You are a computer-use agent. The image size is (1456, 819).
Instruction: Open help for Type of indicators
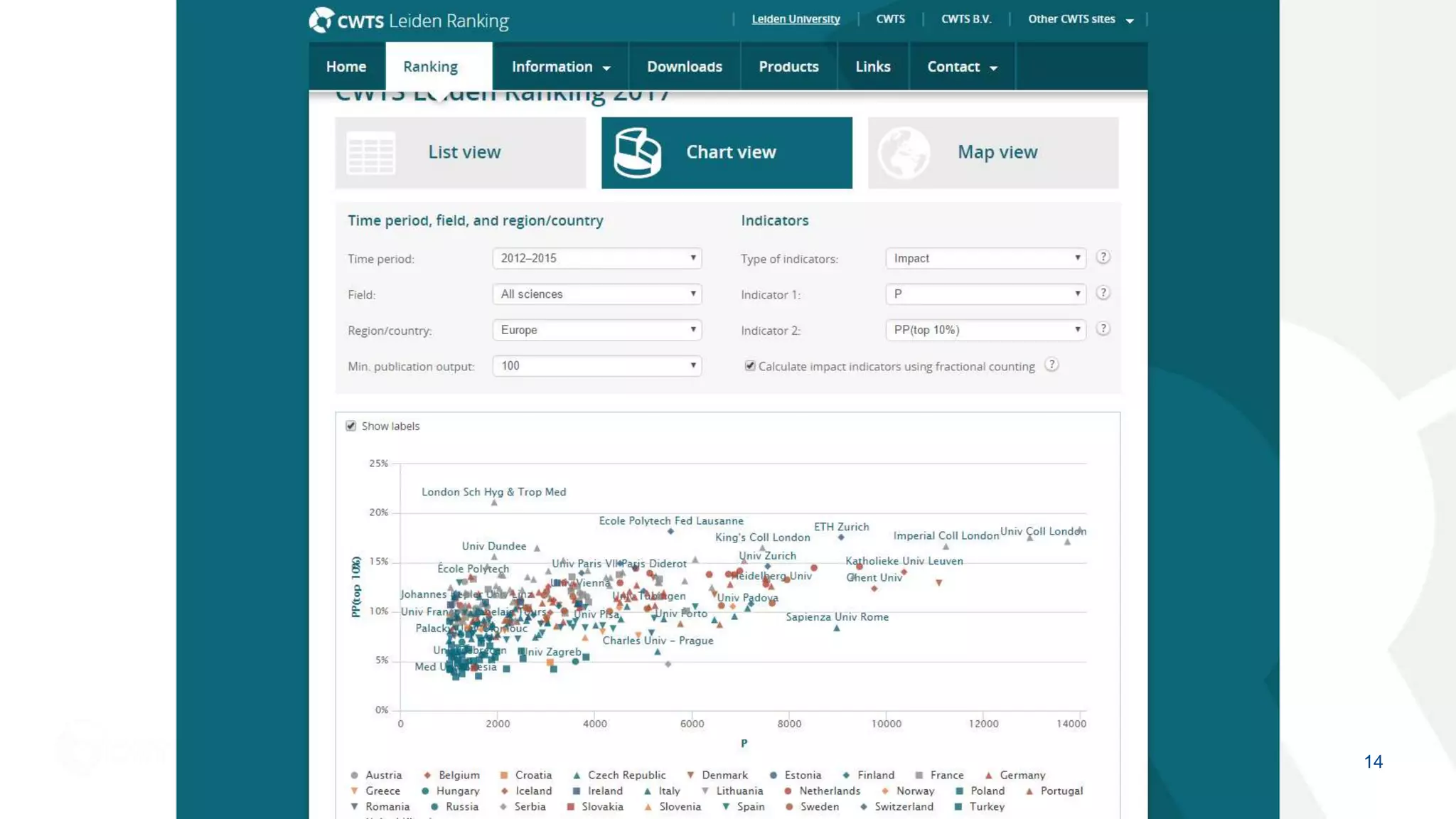coord(1103,257)
